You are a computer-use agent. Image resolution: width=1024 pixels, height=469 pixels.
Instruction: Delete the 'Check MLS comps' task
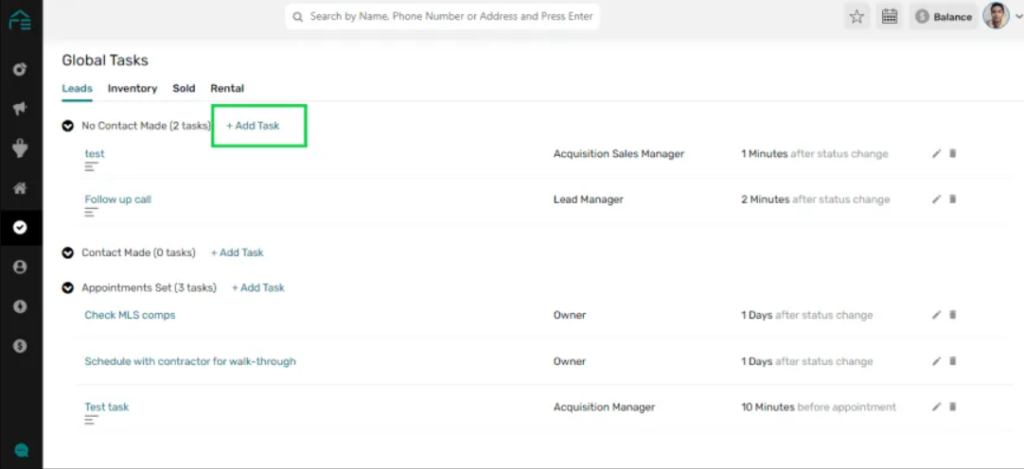(x=952, y=315)
